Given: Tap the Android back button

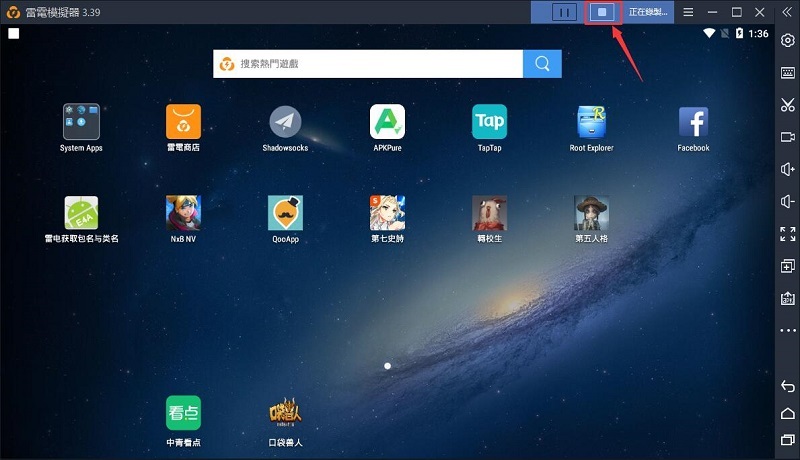Looking at the screenshot, I should pyautogui.click(x=788, y=386).
